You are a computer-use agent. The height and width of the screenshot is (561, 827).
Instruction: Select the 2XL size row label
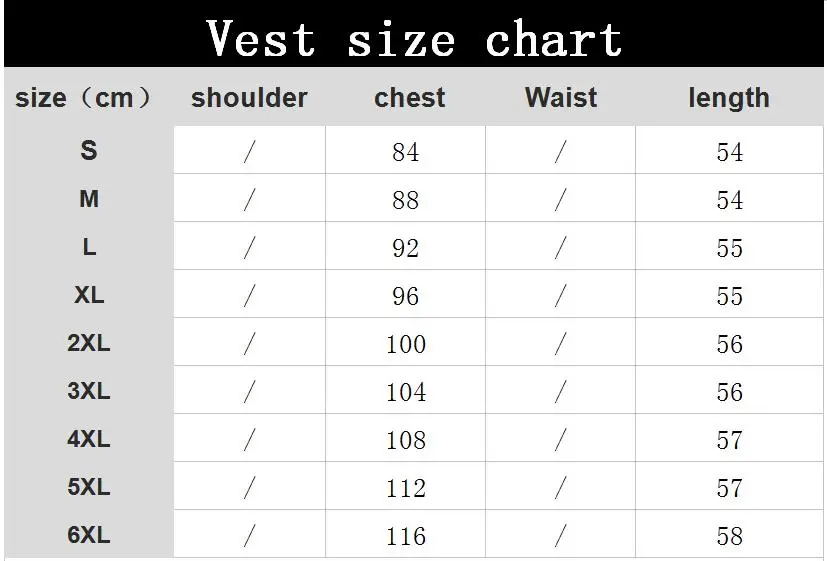click(x=89, y=343)
